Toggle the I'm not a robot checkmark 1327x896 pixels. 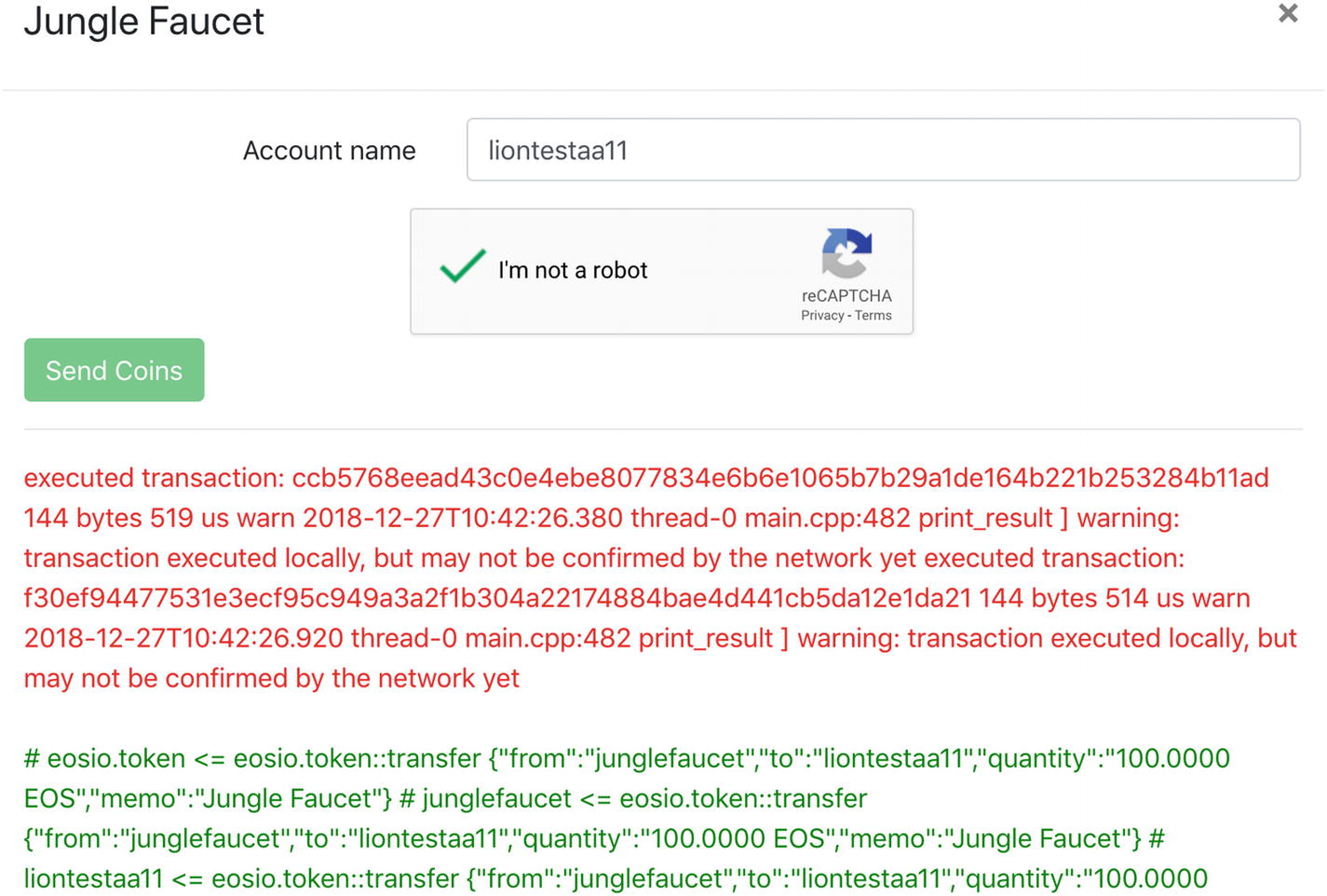tap(463, 266)
